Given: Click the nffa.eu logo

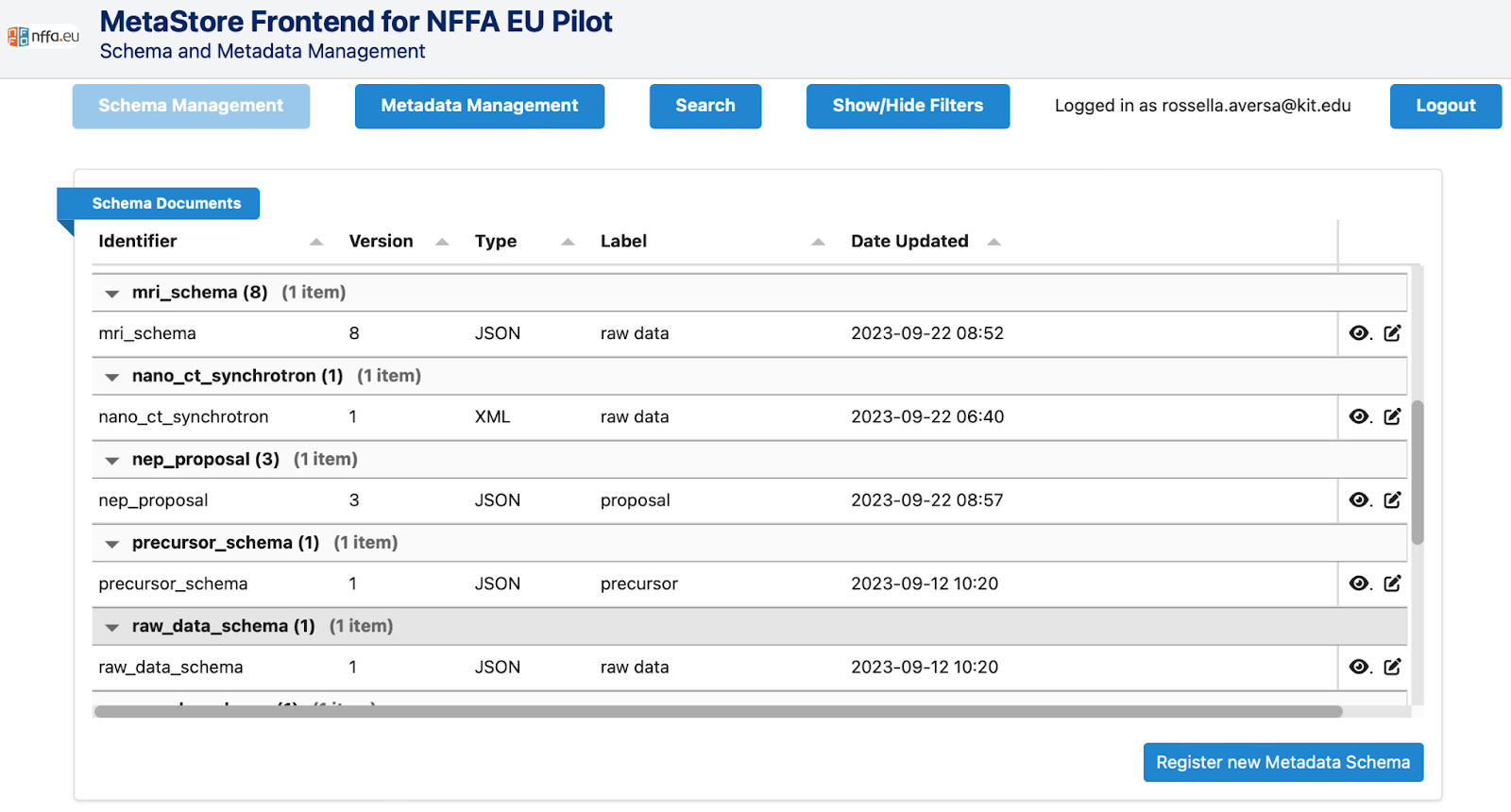Looking at the screenshot, I should click(43, 37).
